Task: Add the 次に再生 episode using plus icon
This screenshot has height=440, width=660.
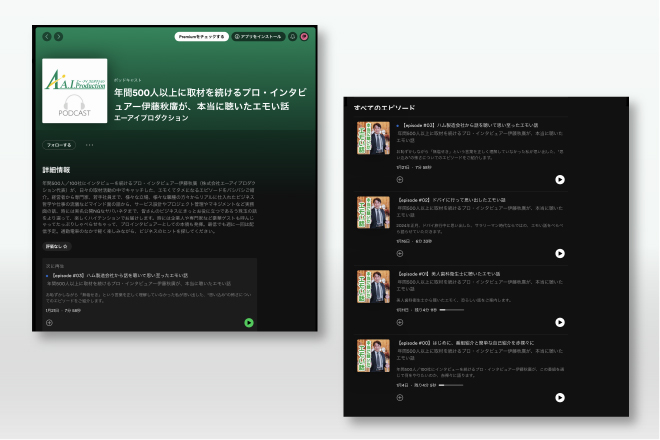Action: (49, 323)
